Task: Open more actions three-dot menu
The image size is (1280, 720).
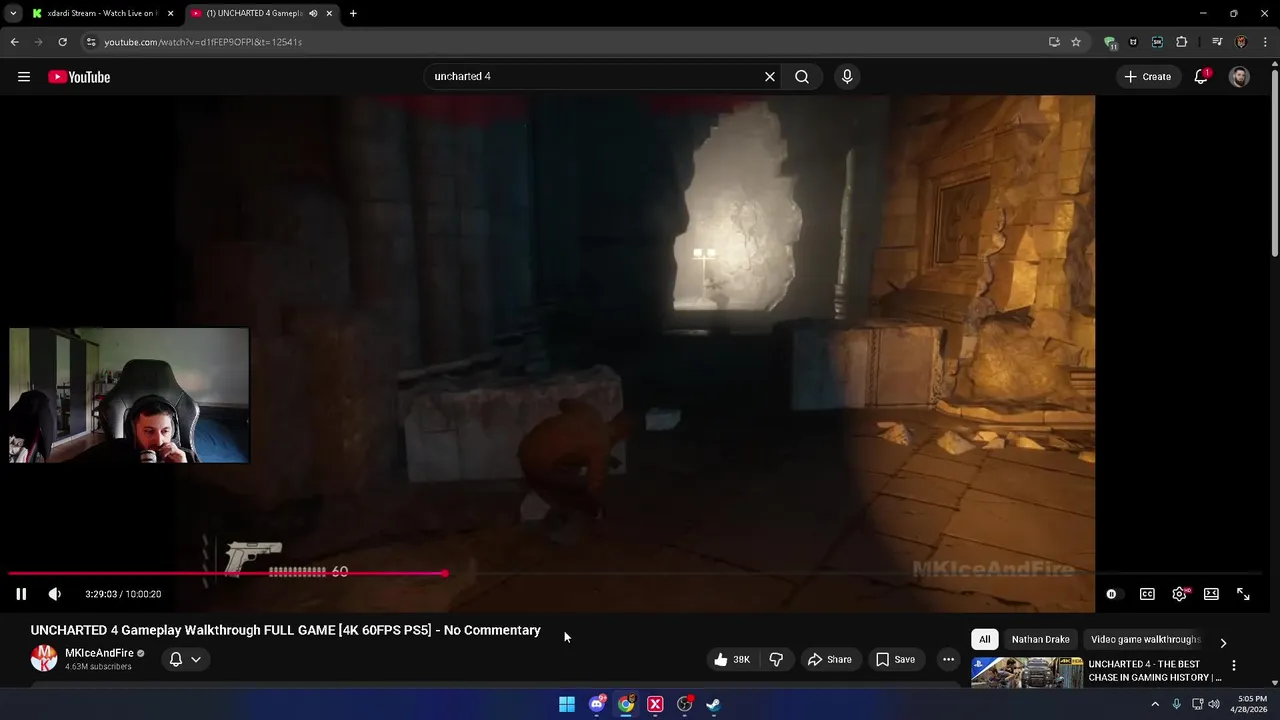Action: tap(948, 660)
